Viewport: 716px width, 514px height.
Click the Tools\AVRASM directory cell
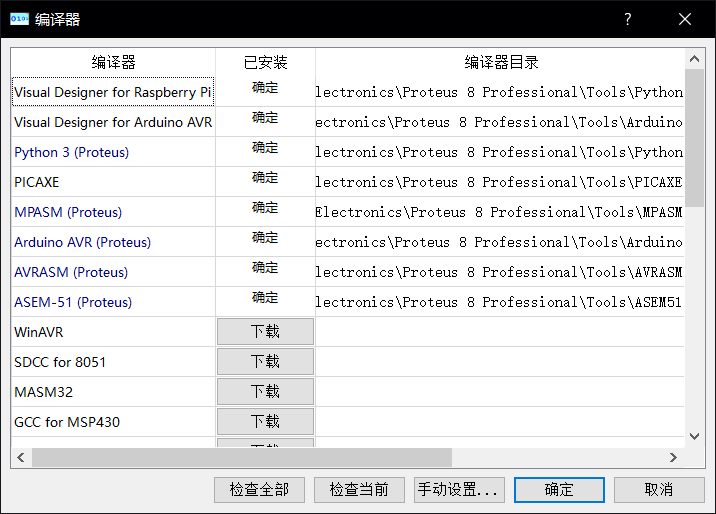(x=500, y=272)
